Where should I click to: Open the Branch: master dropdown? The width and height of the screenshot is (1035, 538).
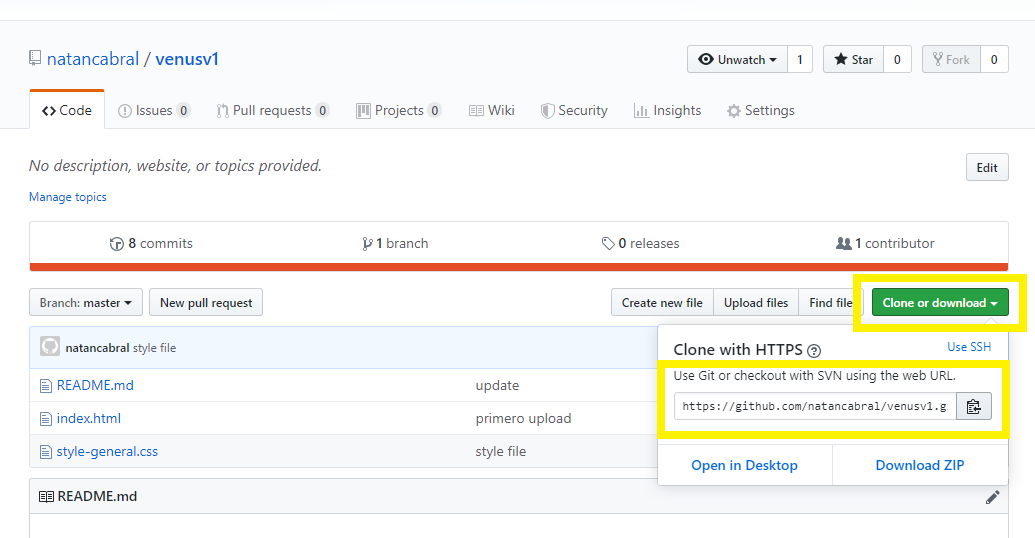pos(86,302)
